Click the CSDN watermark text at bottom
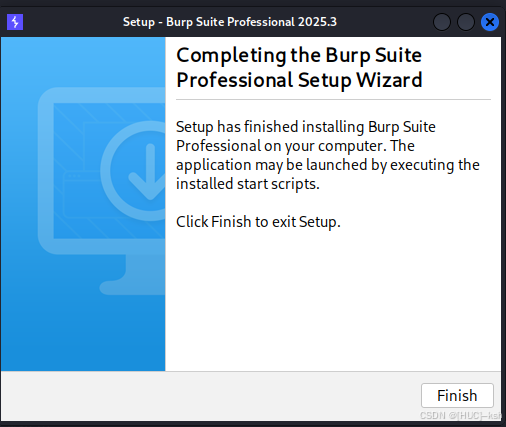Screen dimensions: 506x427 pyautogui.click(x=461, y=415)
